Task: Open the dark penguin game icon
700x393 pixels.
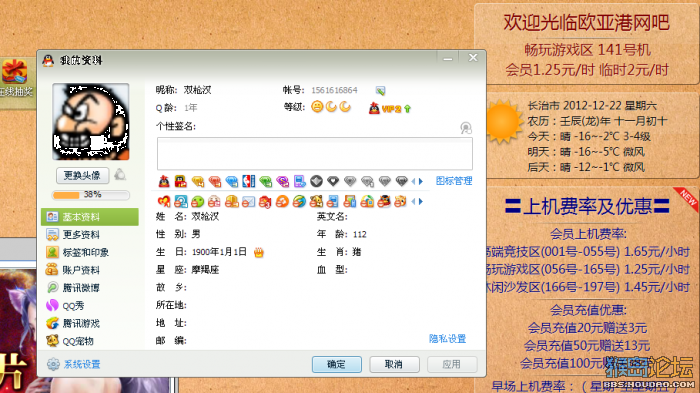Action: (384, 201)
